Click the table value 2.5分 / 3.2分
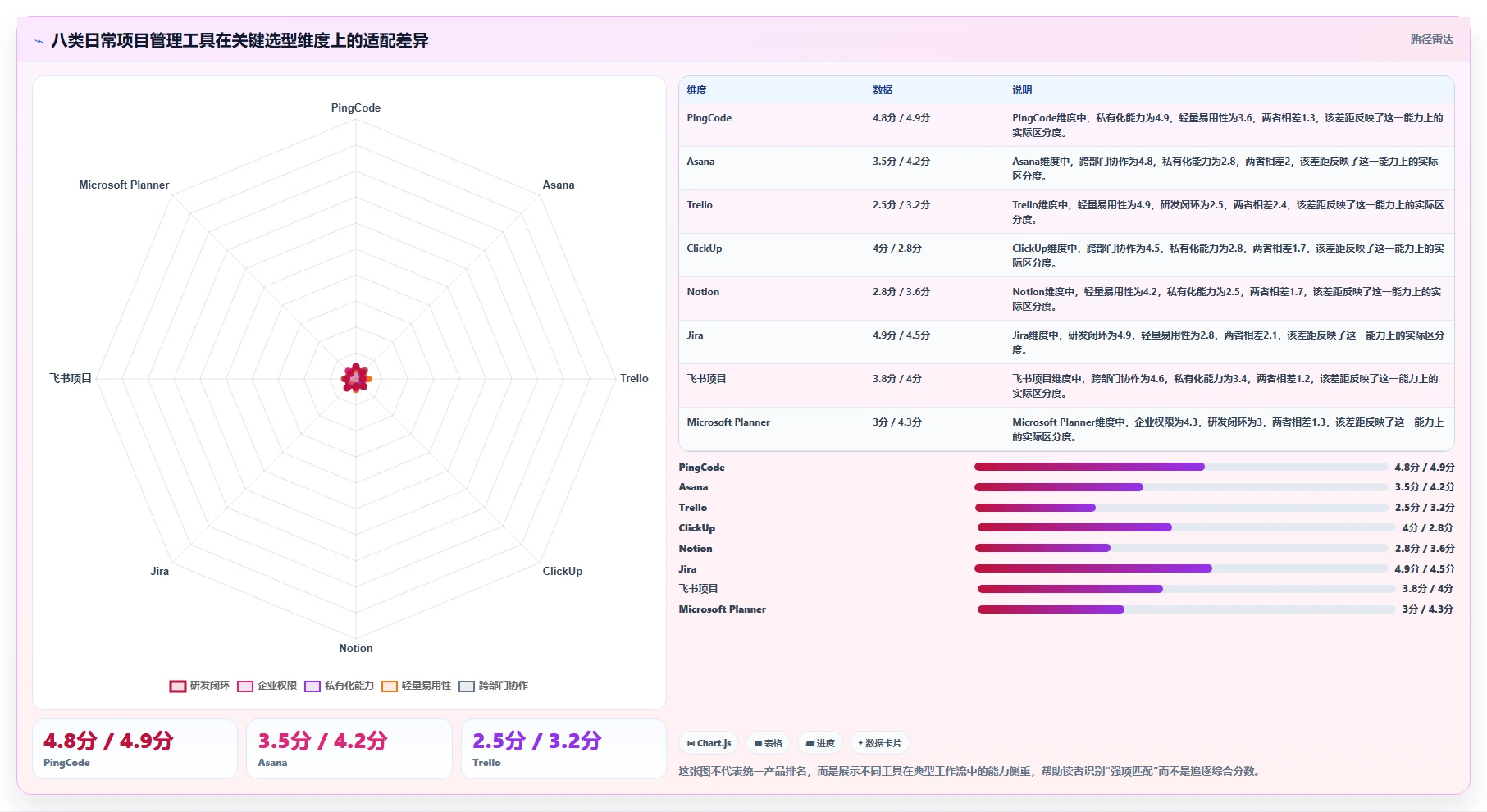Screen dimensions: 1487x812 [x=901, y=205]
